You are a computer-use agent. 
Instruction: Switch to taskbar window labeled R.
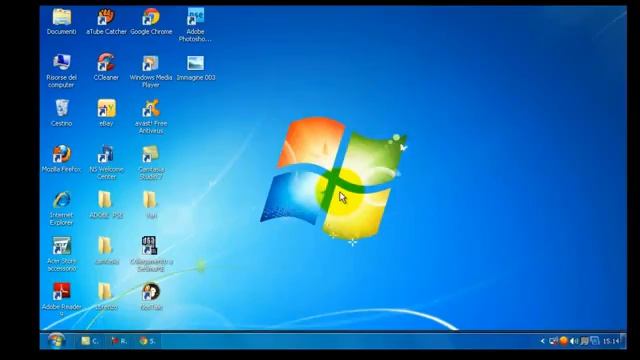coord(119,341)
